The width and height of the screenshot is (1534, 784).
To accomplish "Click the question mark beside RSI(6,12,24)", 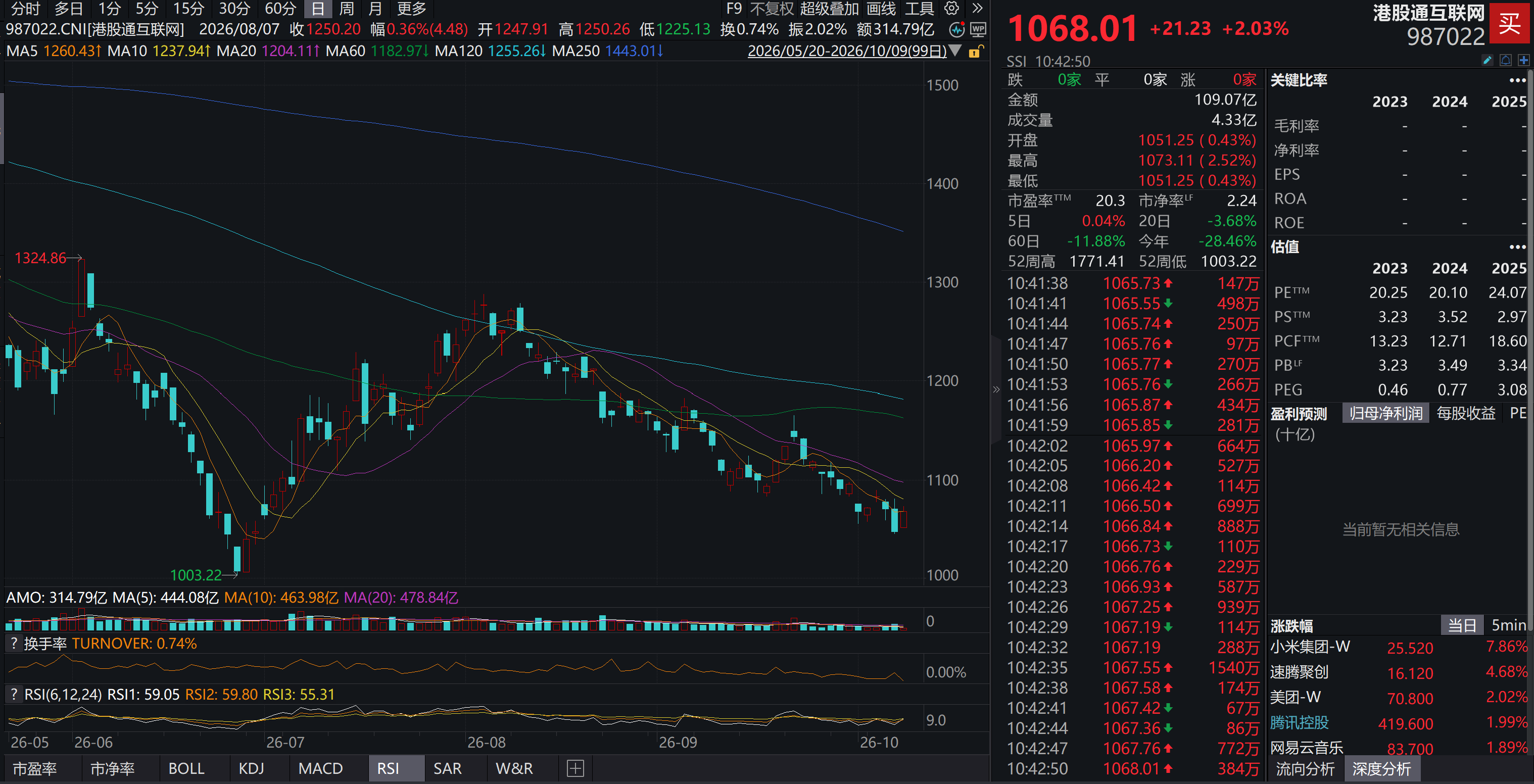I will [x=14, y=694].
